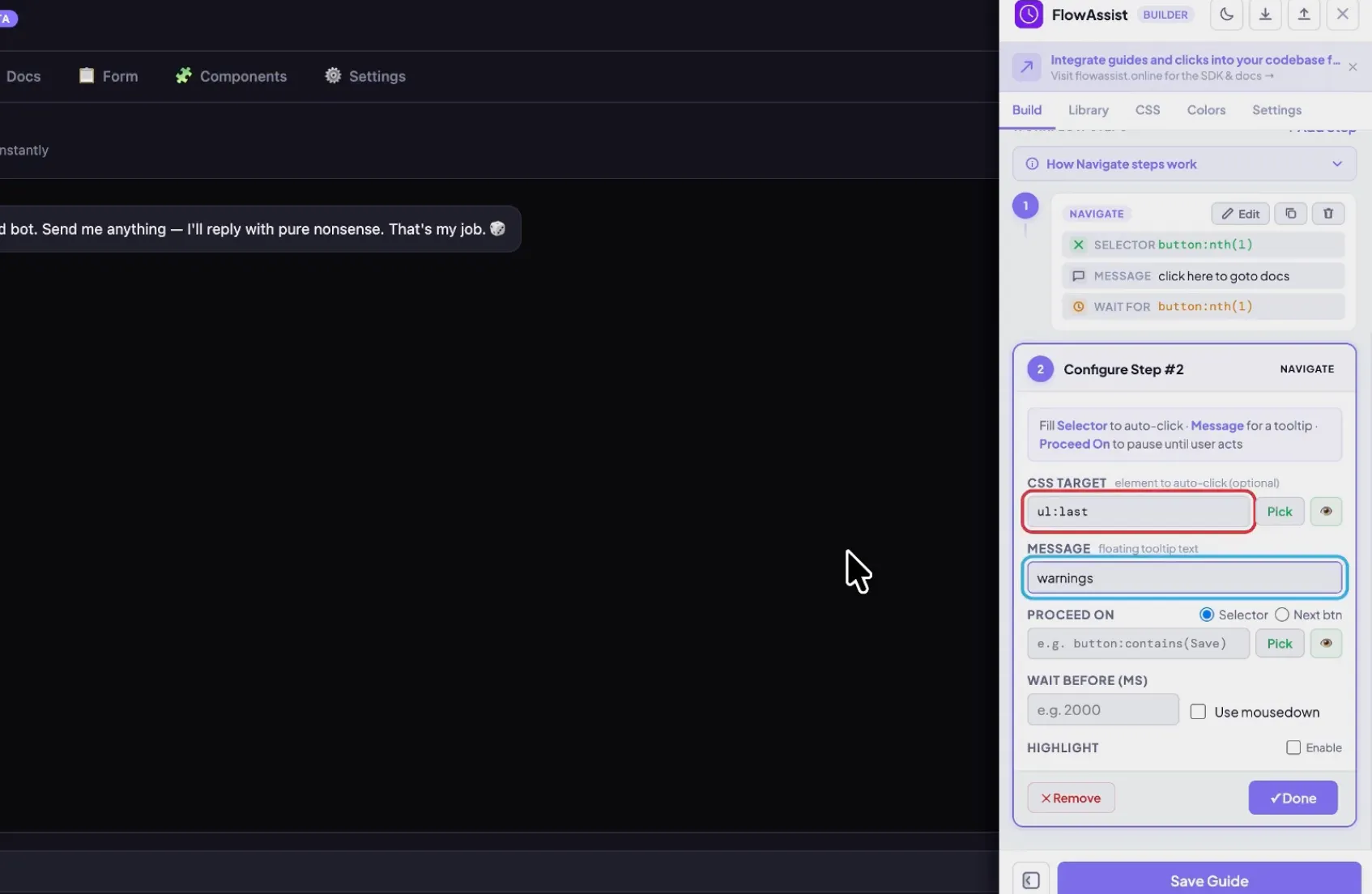Remove step 2 with the Remove button
The height and width of the screenshot is (894, 1372).
[x=1071, y=798]
